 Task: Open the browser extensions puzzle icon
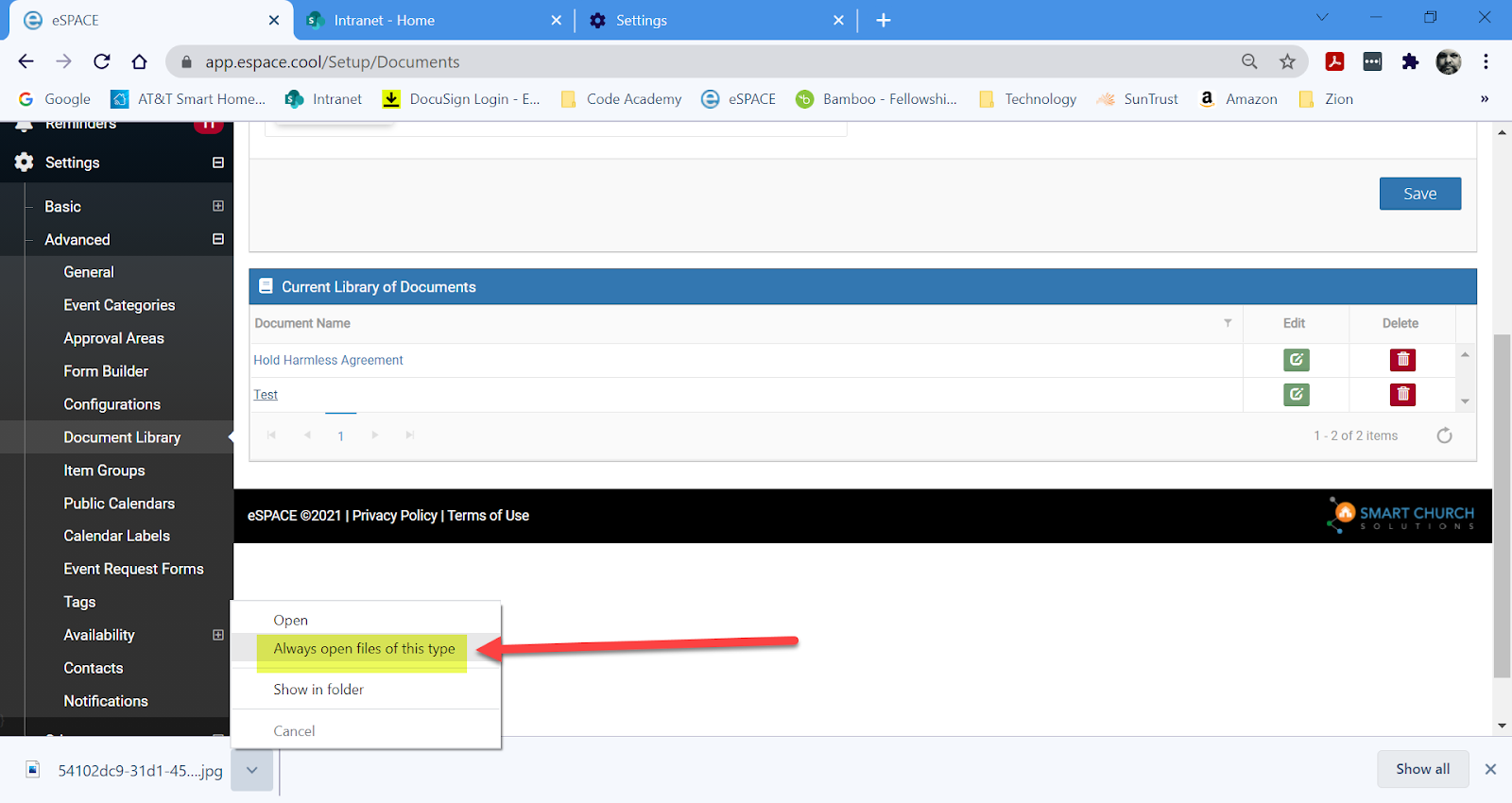tap(1410, 61)
